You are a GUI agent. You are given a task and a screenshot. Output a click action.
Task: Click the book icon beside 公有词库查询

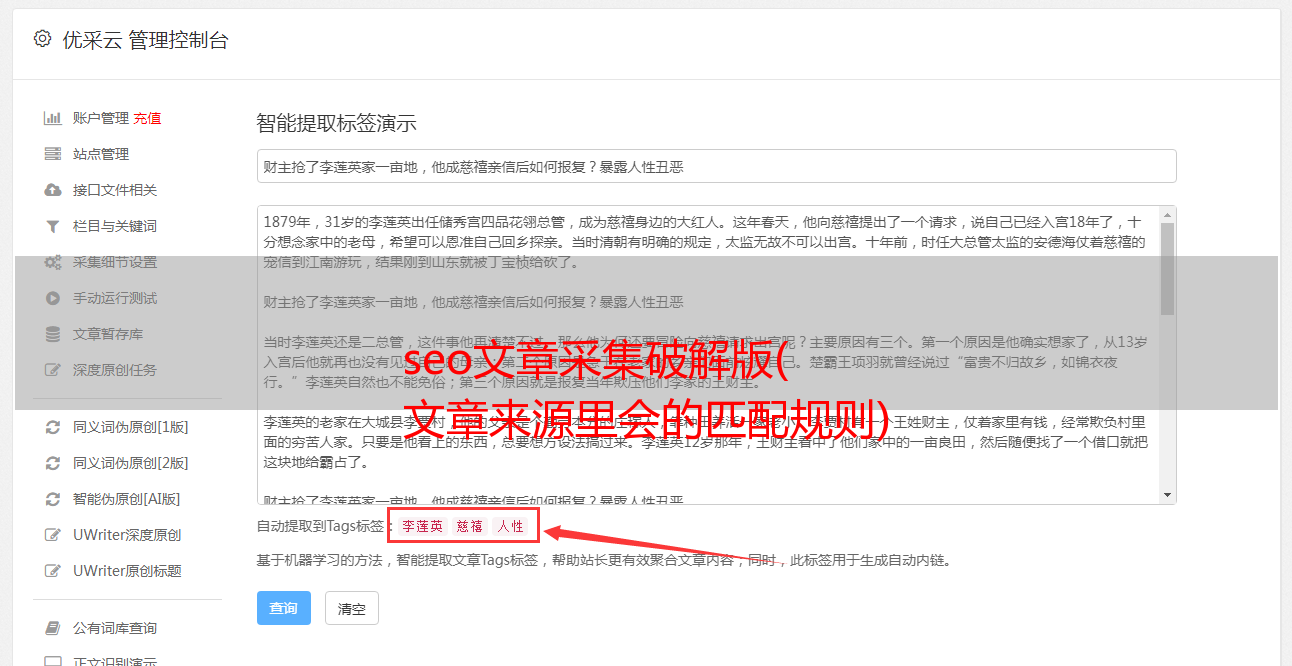[x=53, y=628]
